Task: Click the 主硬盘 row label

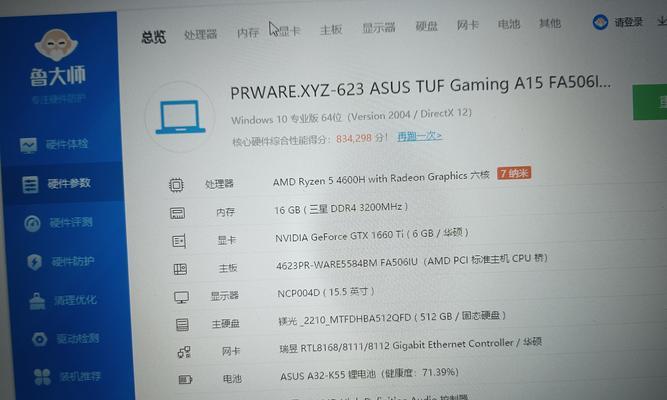Action: tap(226, 324)
